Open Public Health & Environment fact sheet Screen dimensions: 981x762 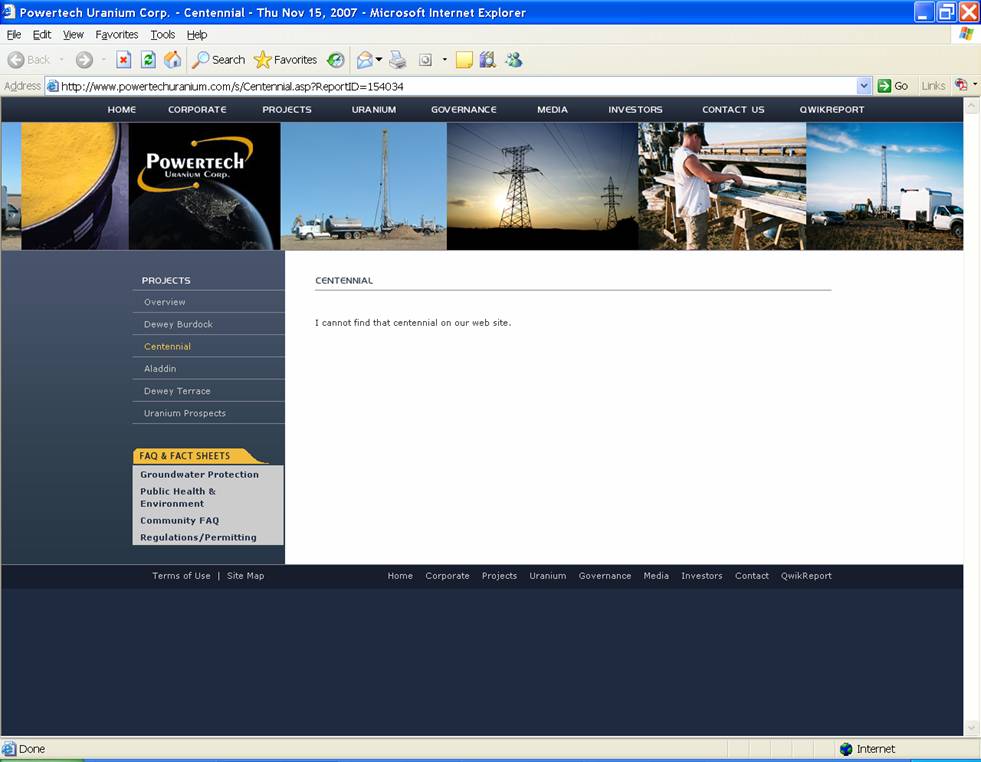pyautogui.click(x=178, y=497)
